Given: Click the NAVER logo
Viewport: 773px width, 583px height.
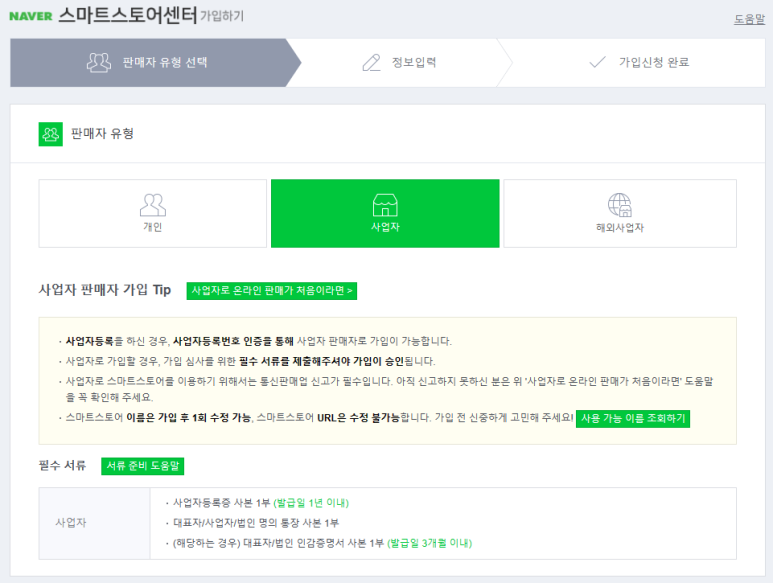Looking at the screenshot, I should [31, 16].
